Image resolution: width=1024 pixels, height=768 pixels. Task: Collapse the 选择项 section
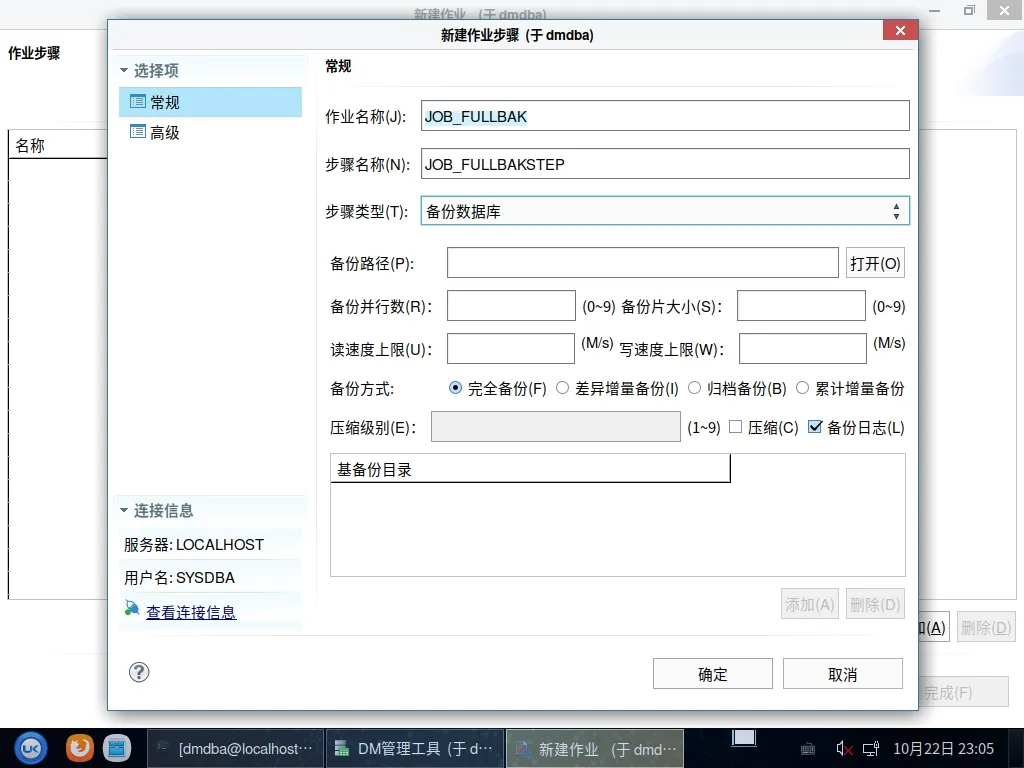click(x=125, y=71)
